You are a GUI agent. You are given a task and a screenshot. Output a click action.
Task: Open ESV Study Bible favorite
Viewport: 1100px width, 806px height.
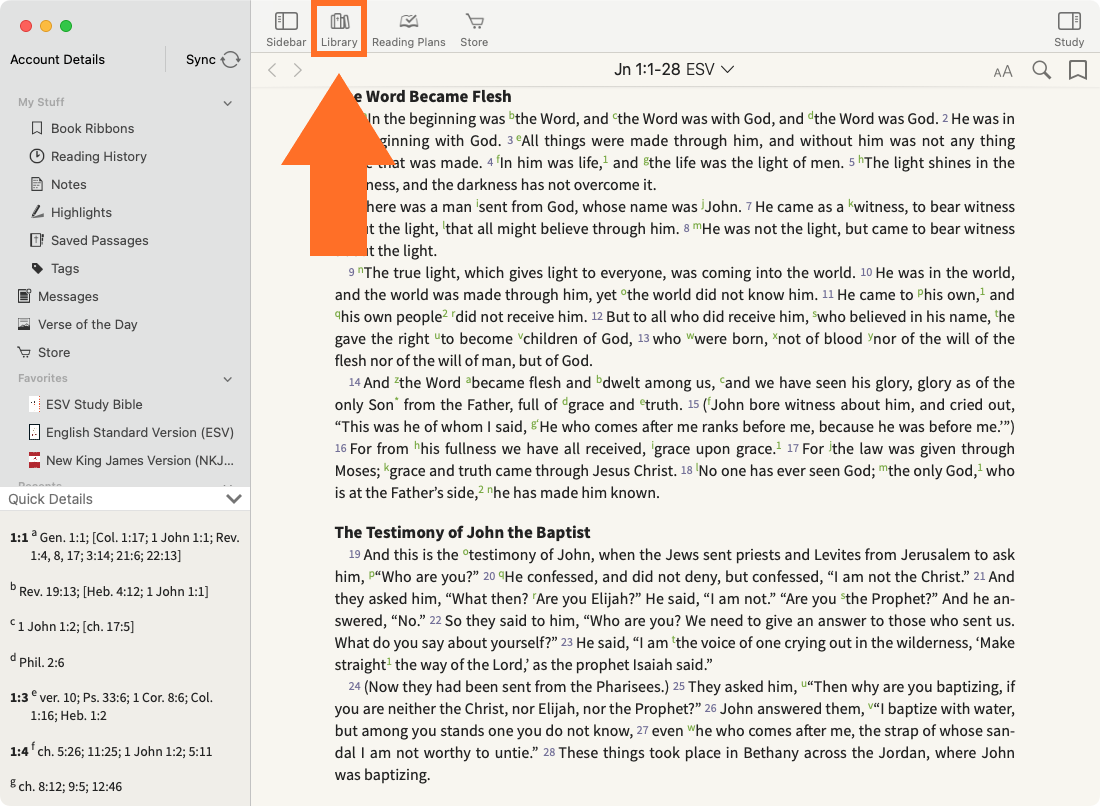pyautogui.click(x=94, y=404)
